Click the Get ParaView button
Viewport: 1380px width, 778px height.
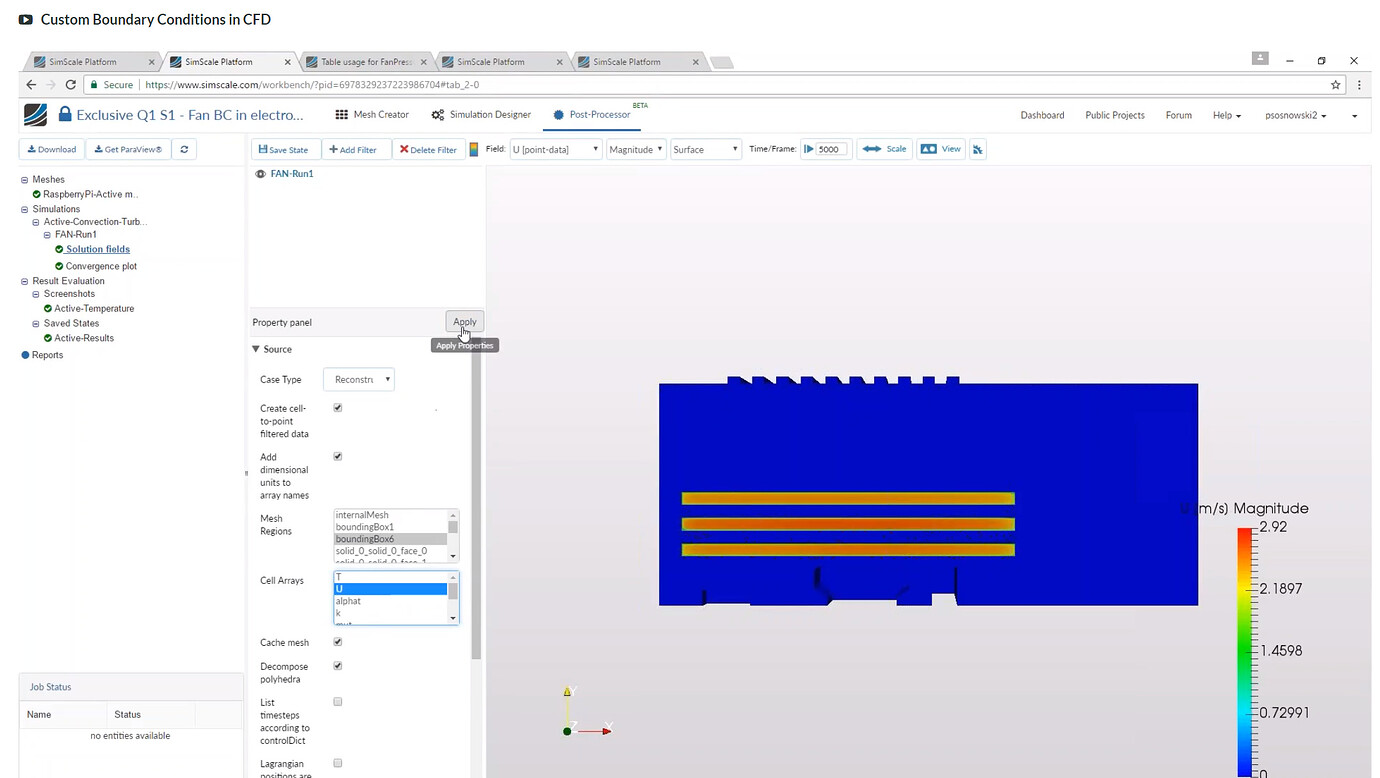127,148
